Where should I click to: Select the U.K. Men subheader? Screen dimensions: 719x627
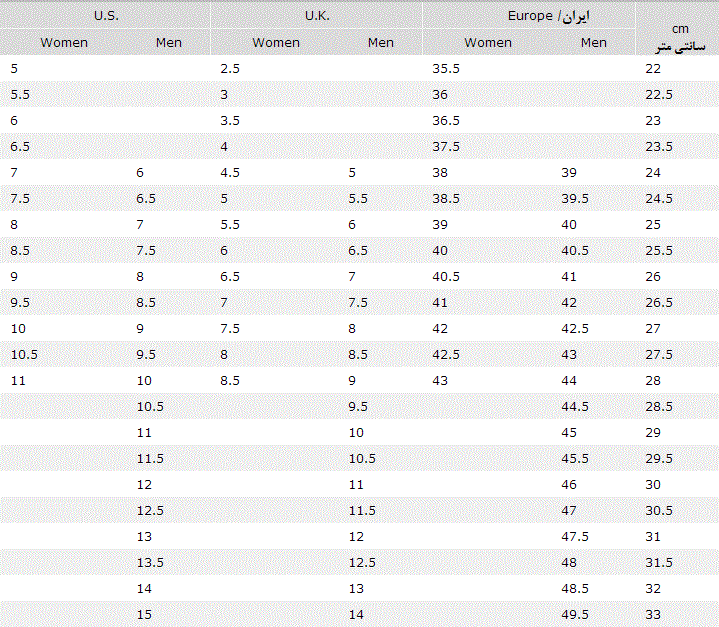[381, 43]
